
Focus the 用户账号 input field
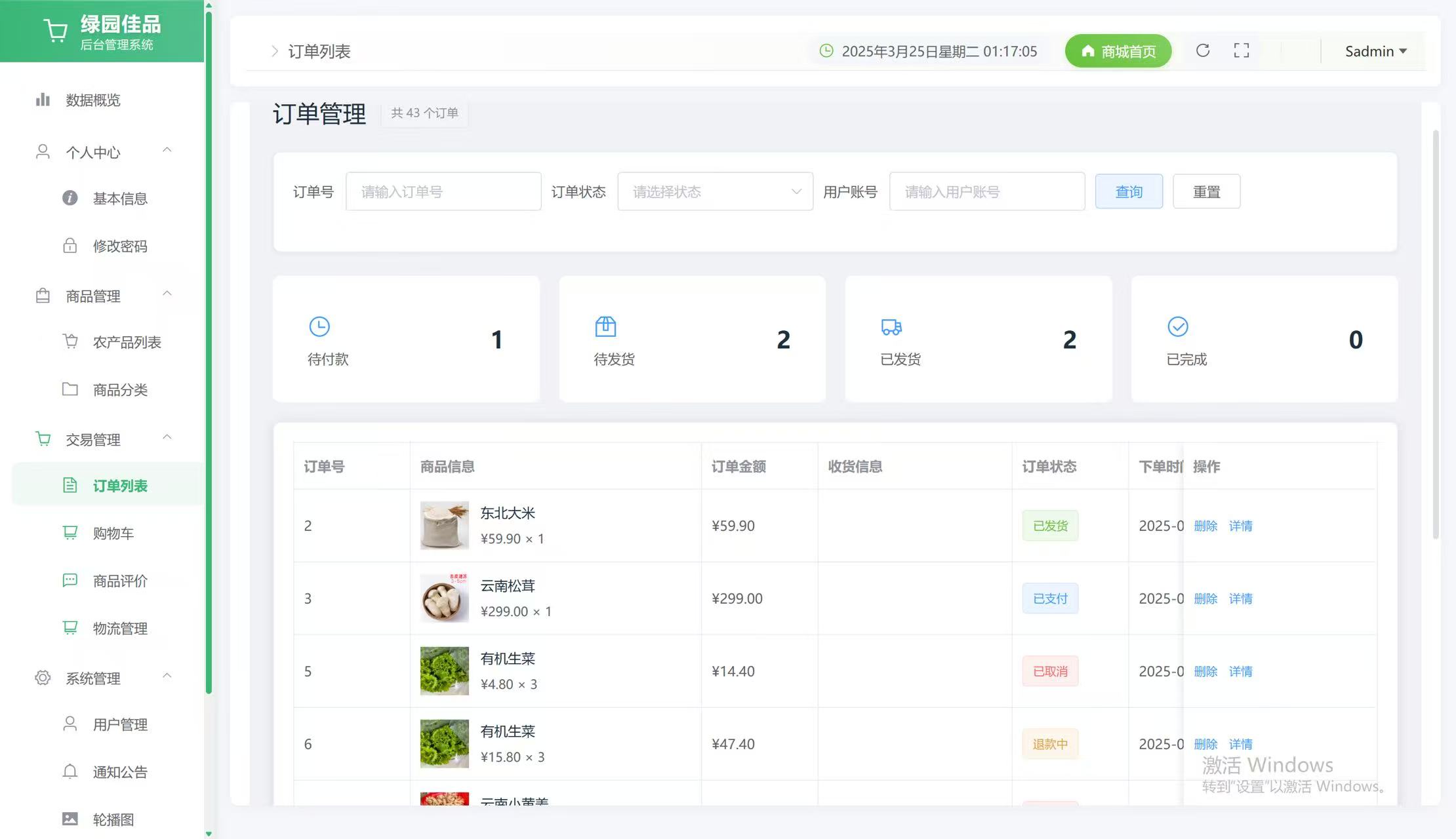coord(987,191)
